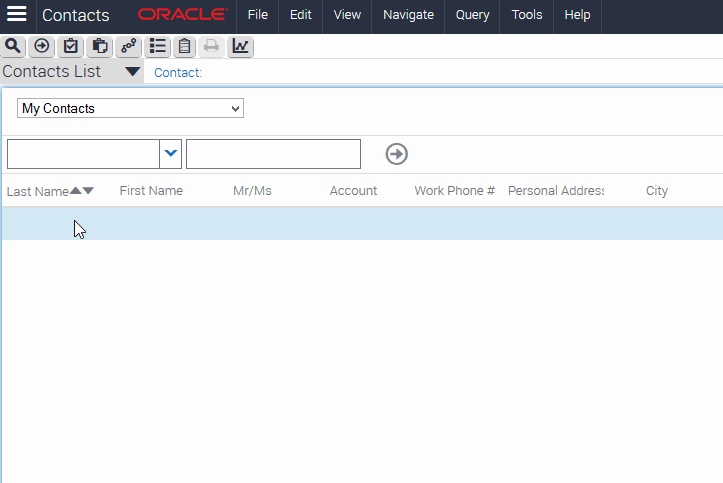The image size is (723, 483).
Task: Click the printer toolbar icon
Action: (x=211, y=46)
